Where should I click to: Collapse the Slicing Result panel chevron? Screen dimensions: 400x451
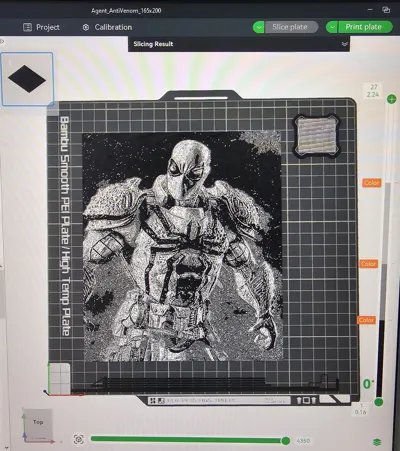(345, 44)
